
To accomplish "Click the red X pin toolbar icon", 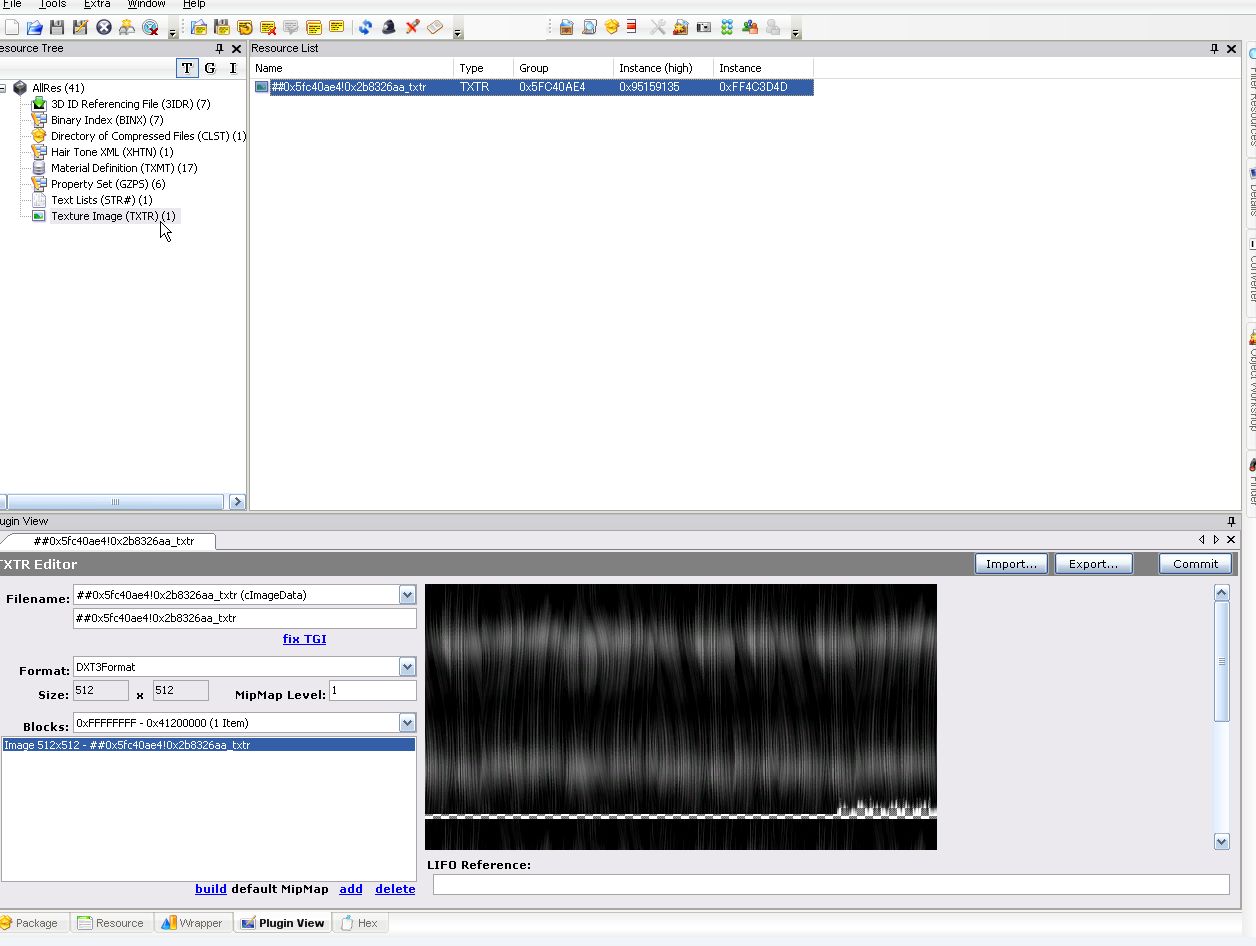I will click(x=411, y=27).
